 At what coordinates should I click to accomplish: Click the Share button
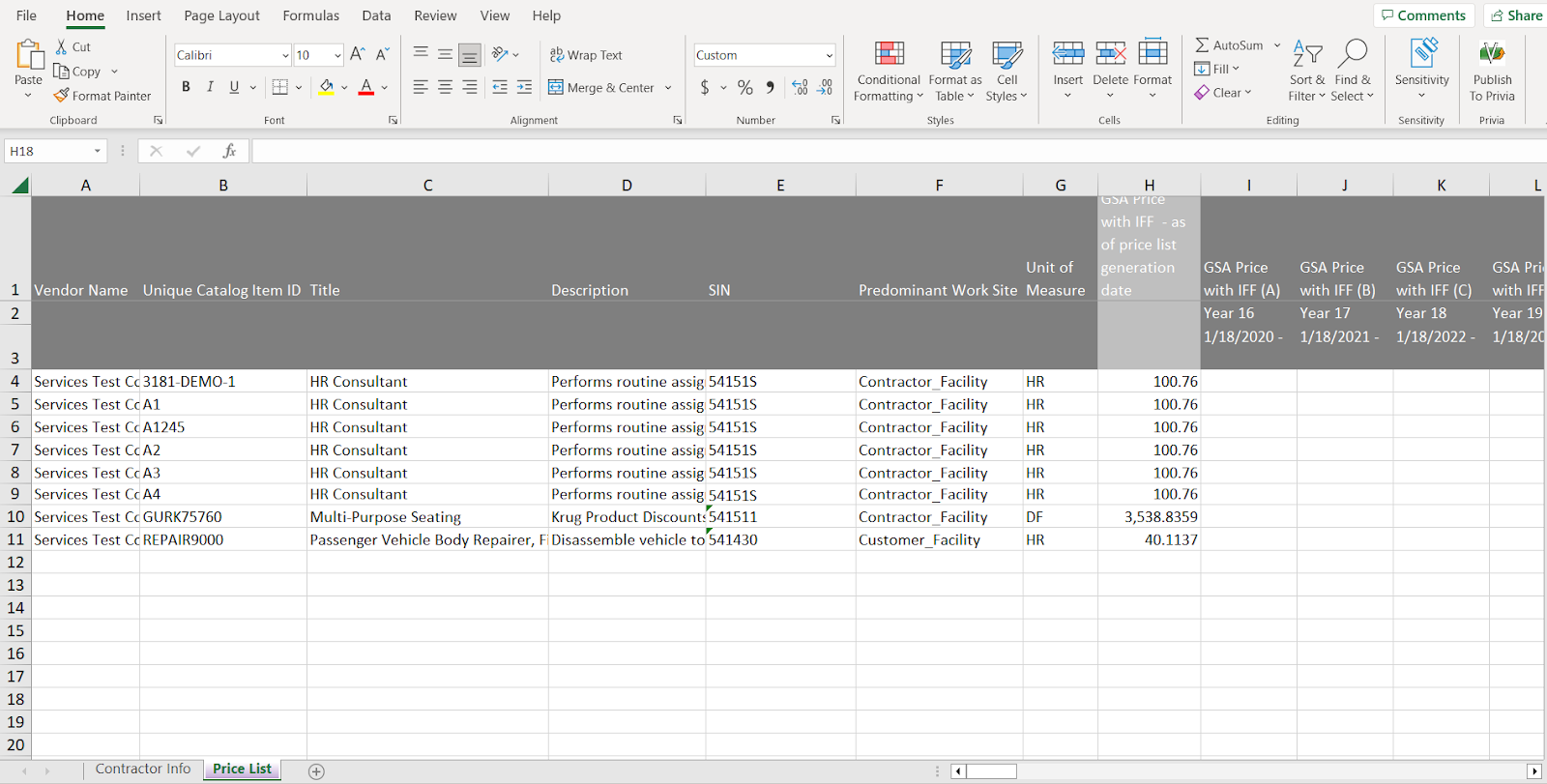click(1515, 15)
